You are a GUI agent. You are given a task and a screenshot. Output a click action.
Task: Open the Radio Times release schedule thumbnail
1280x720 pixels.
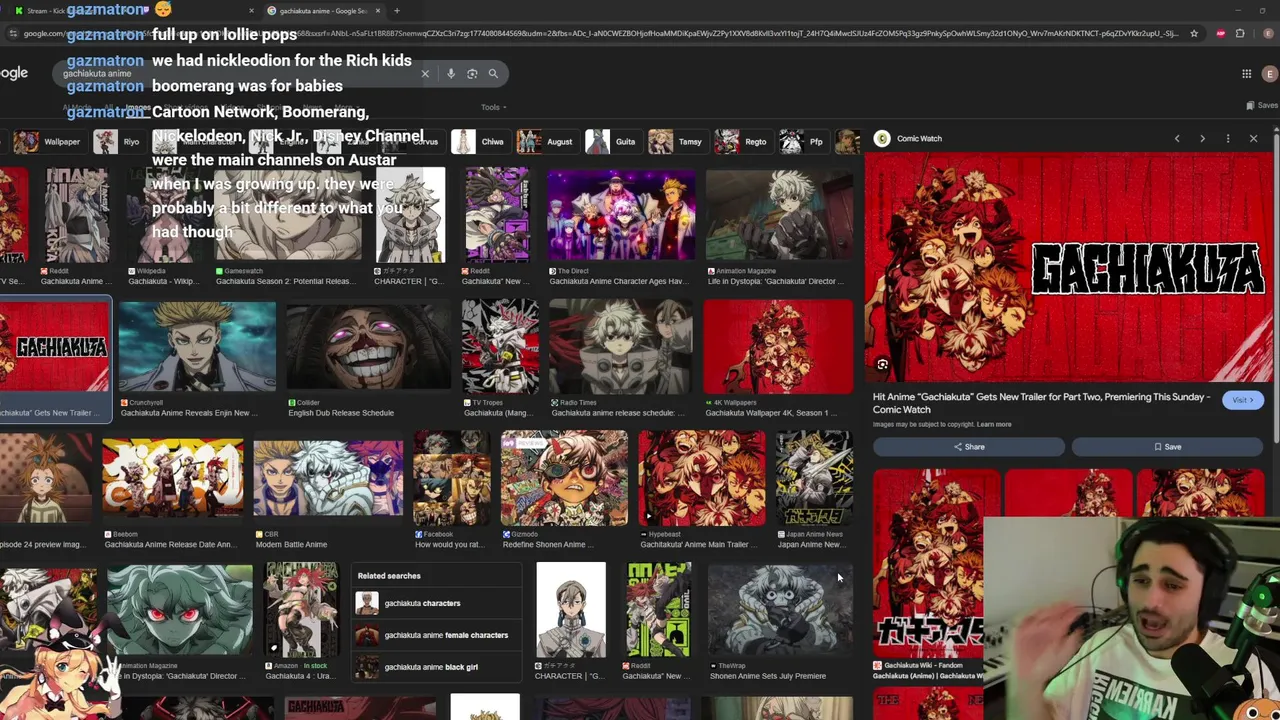(620, 347)
